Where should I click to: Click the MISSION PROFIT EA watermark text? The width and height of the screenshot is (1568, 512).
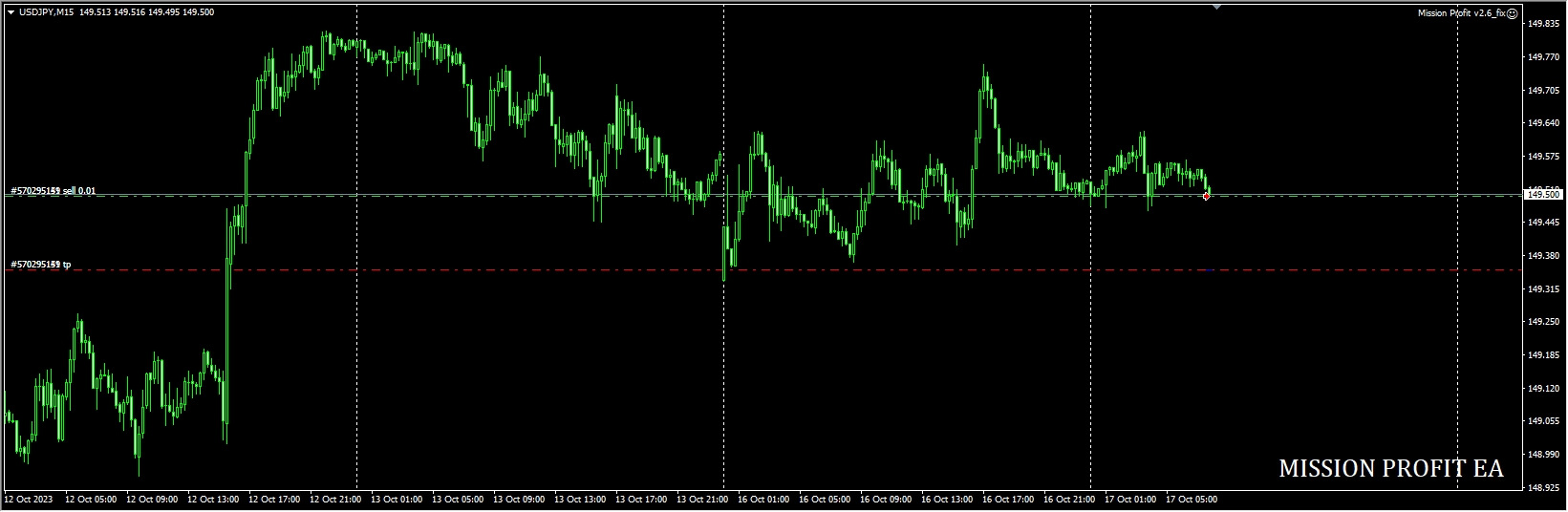[1390, 469]
